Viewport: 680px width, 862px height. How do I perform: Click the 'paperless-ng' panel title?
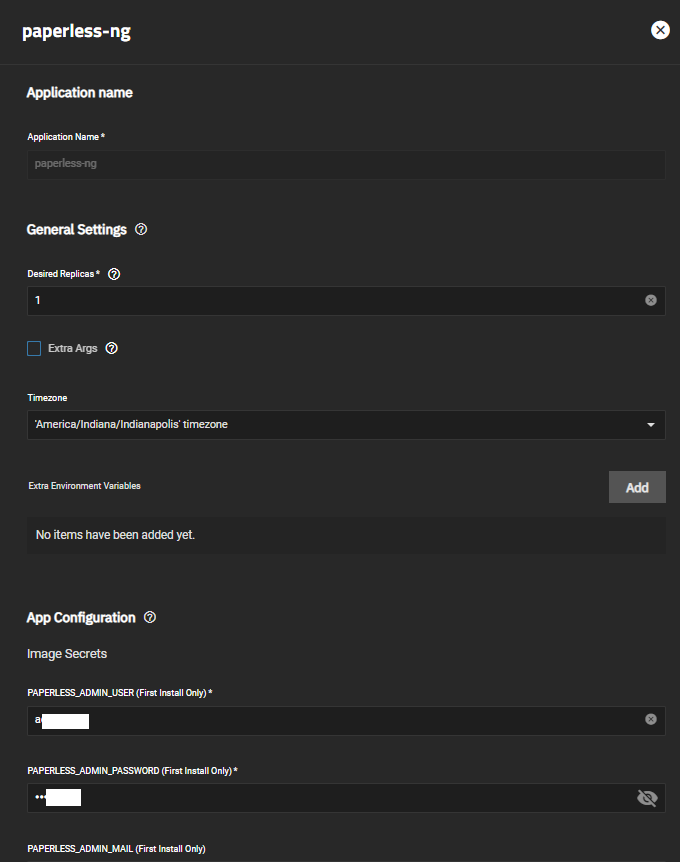pyautogui.click(x=76, y=32)
